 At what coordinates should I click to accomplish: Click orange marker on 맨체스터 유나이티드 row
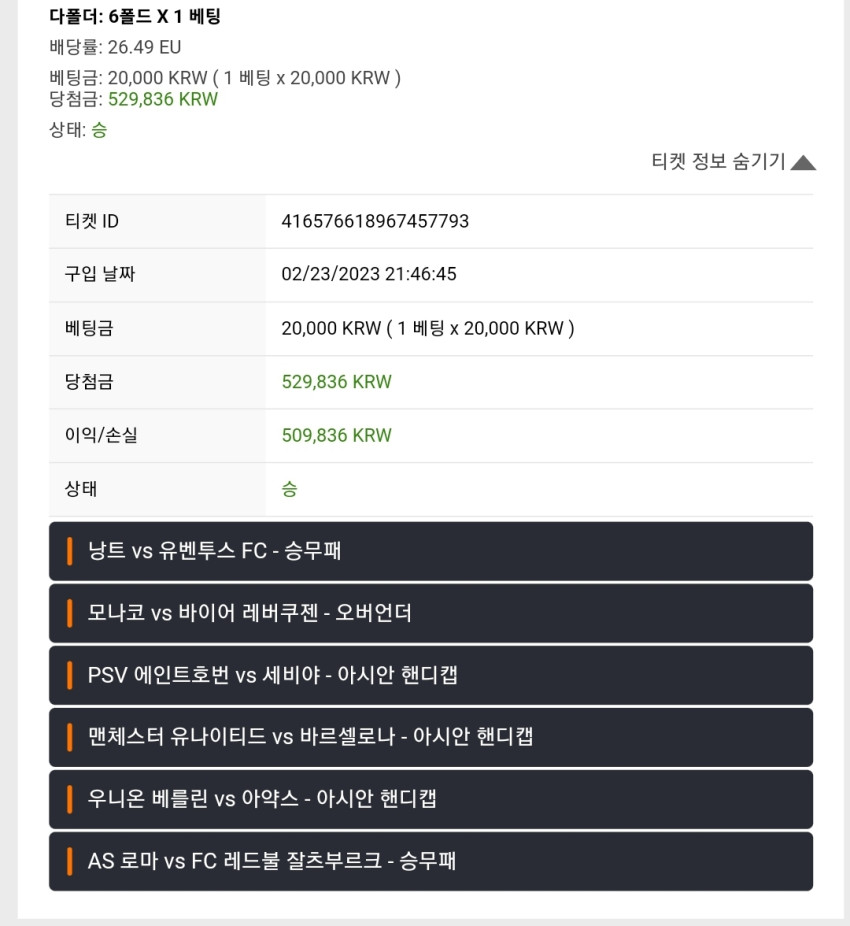click(70, 737)
